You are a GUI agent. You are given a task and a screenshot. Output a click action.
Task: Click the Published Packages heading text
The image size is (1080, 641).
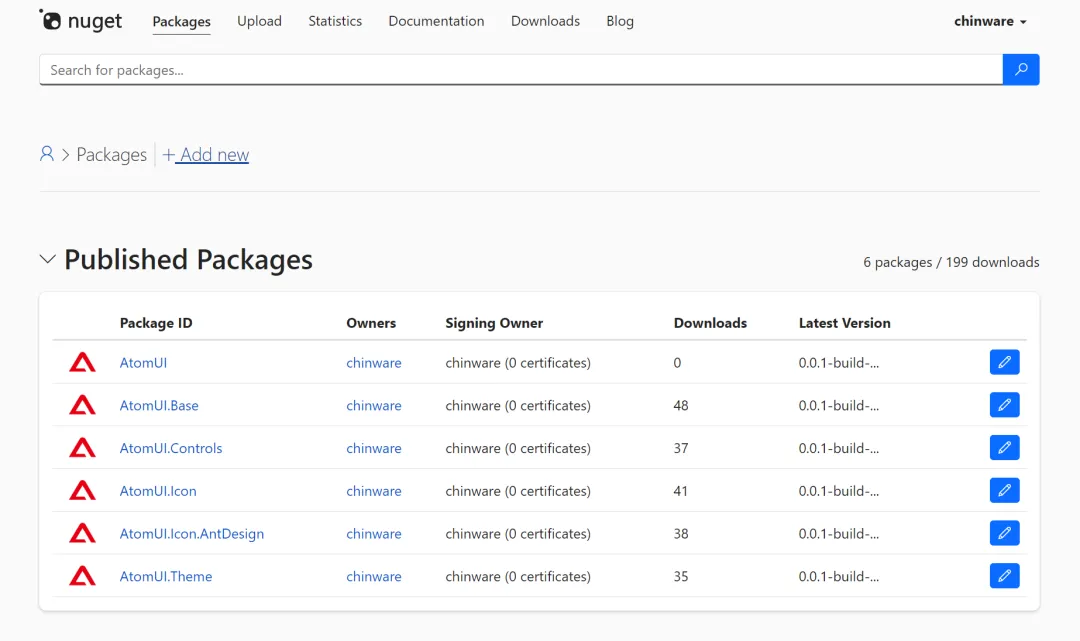click(x=188, y=260)
